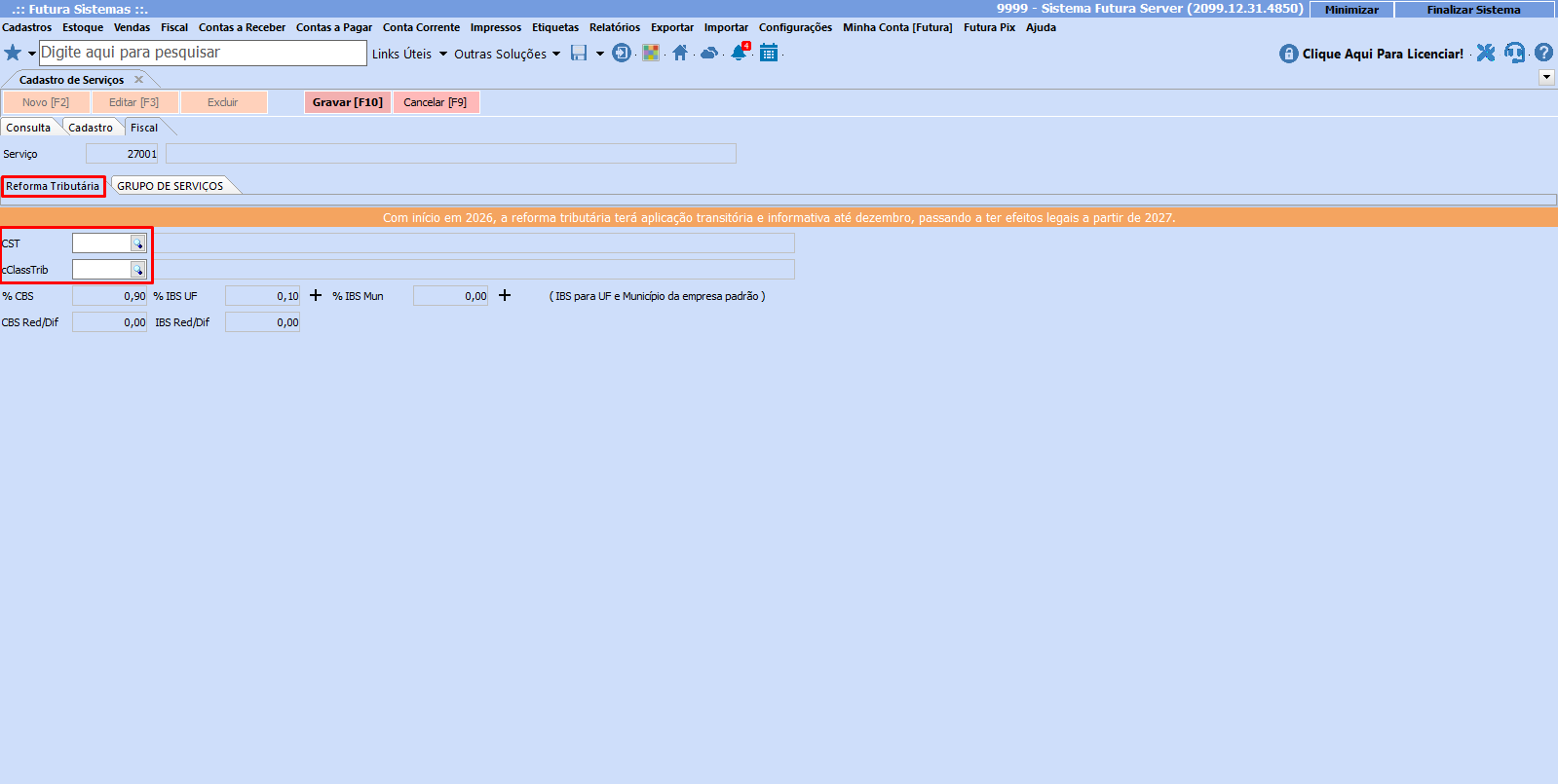This screenshot has width=1558, height=784.
Task: Expand the Outras Soluções dropdown
Action: [x=507, y=54]
